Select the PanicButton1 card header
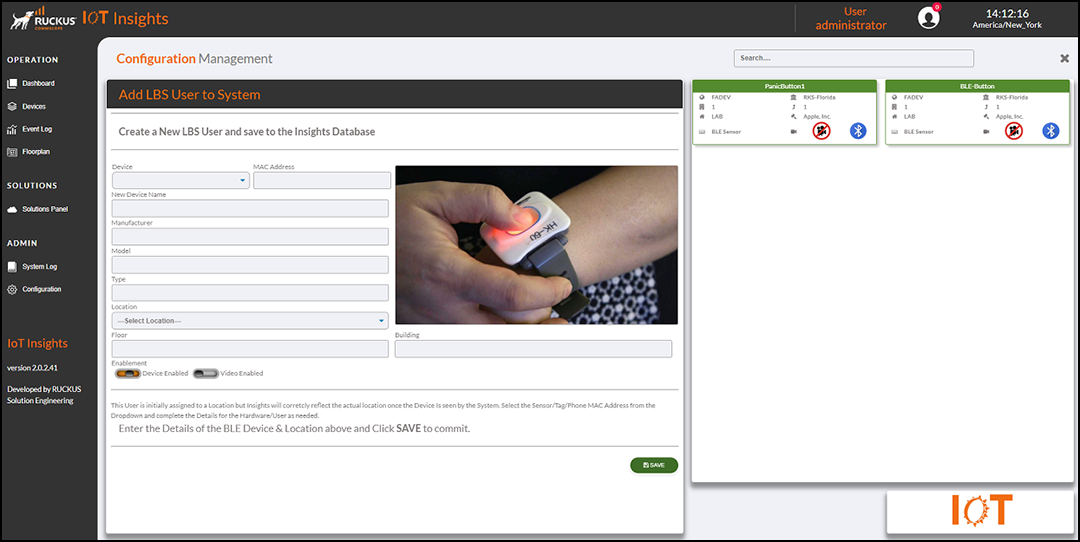Viewport: 1080px width, 542px height. tap(785, 86)
